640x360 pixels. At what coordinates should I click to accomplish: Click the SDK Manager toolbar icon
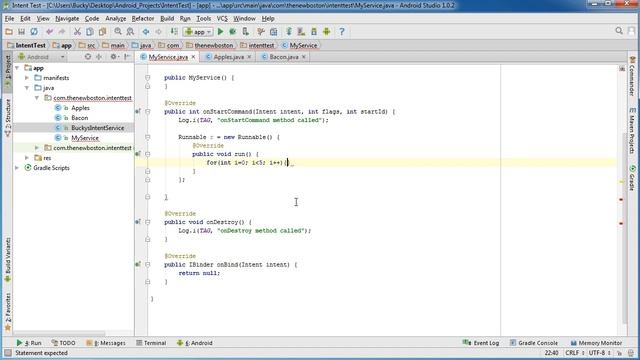pos(314,32)
